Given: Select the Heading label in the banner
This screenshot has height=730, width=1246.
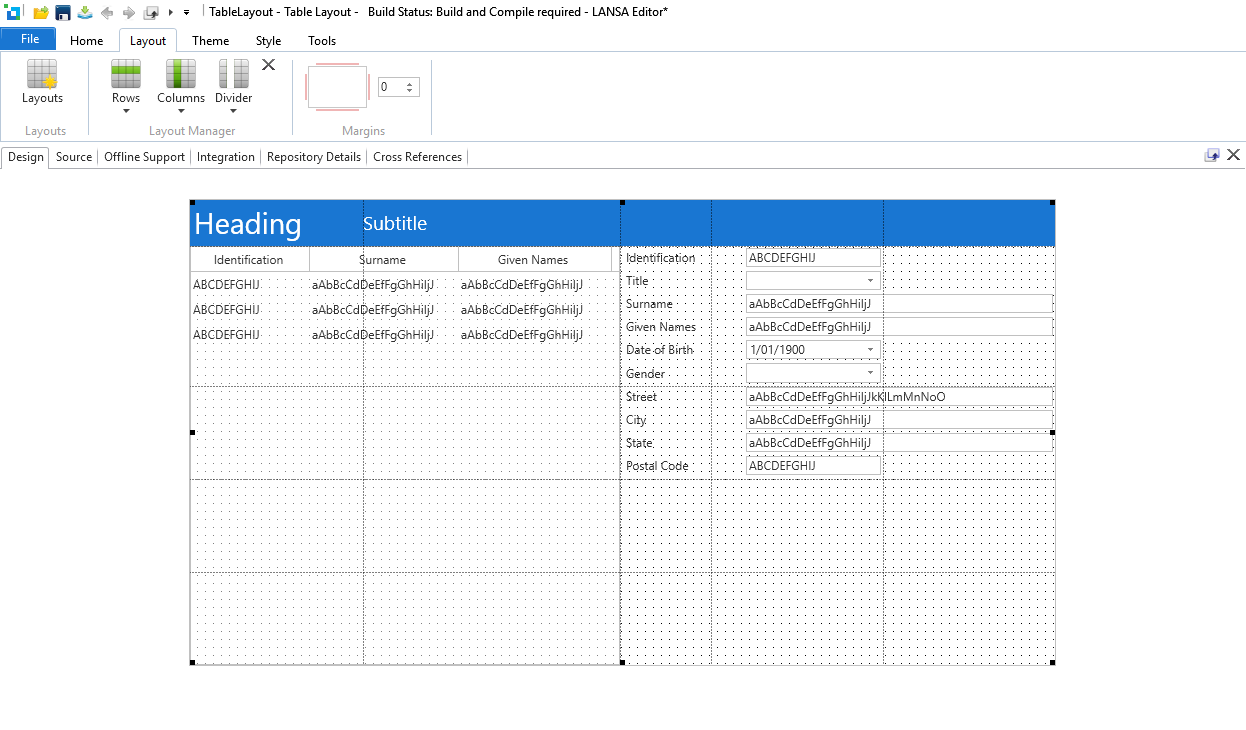Looking at the screenshot, I should click(x=247, y=224).
